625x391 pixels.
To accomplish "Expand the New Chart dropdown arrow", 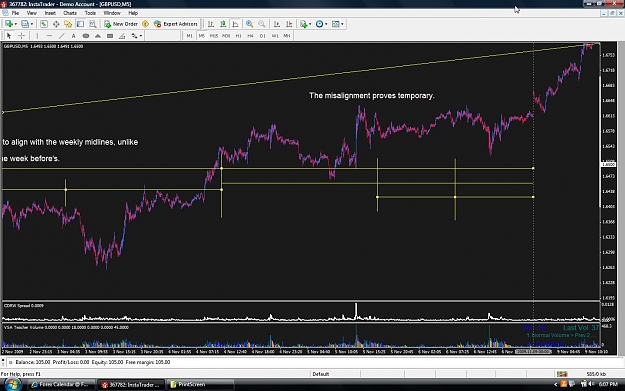I will coord(15,24).
